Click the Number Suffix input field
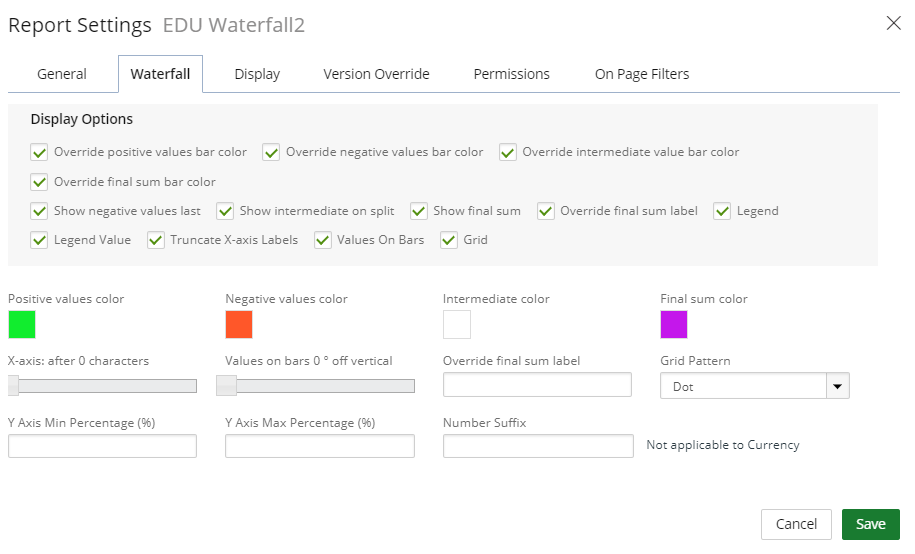The image size is (915, 554). point(538,446)
